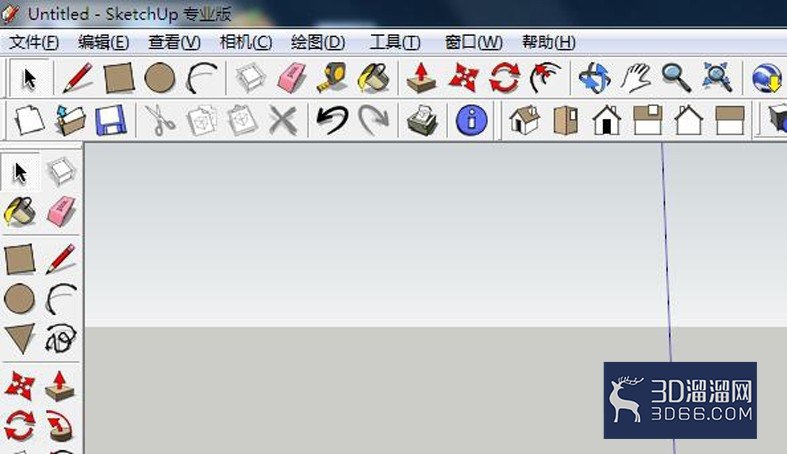This screenshot has width=787, height=454.
Task: Select the Paint Bucket in the horizontal top toolbar
Action: 373,78
